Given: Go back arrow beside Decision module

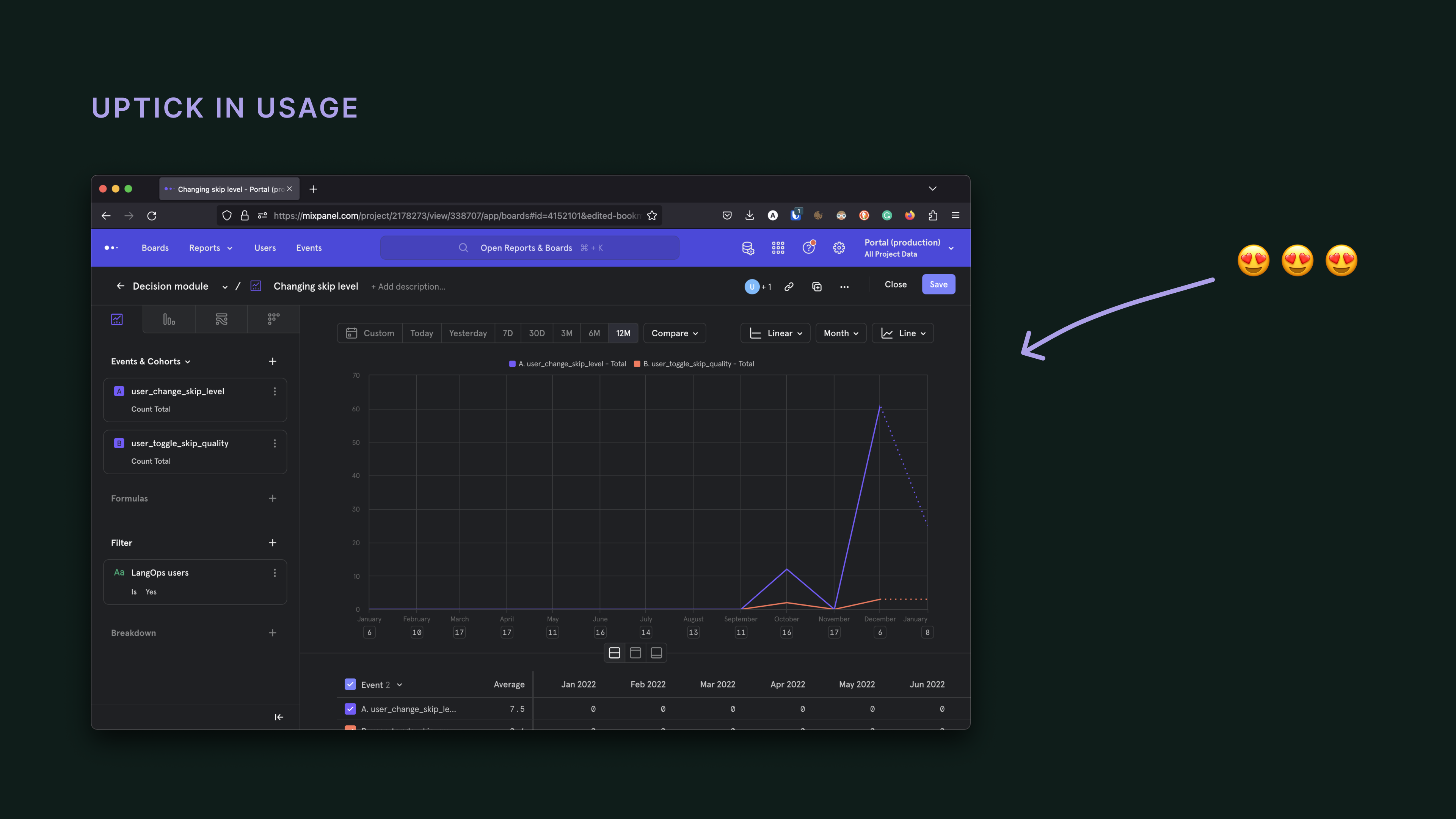Looking at the screenshot, I should click(121, 286).
